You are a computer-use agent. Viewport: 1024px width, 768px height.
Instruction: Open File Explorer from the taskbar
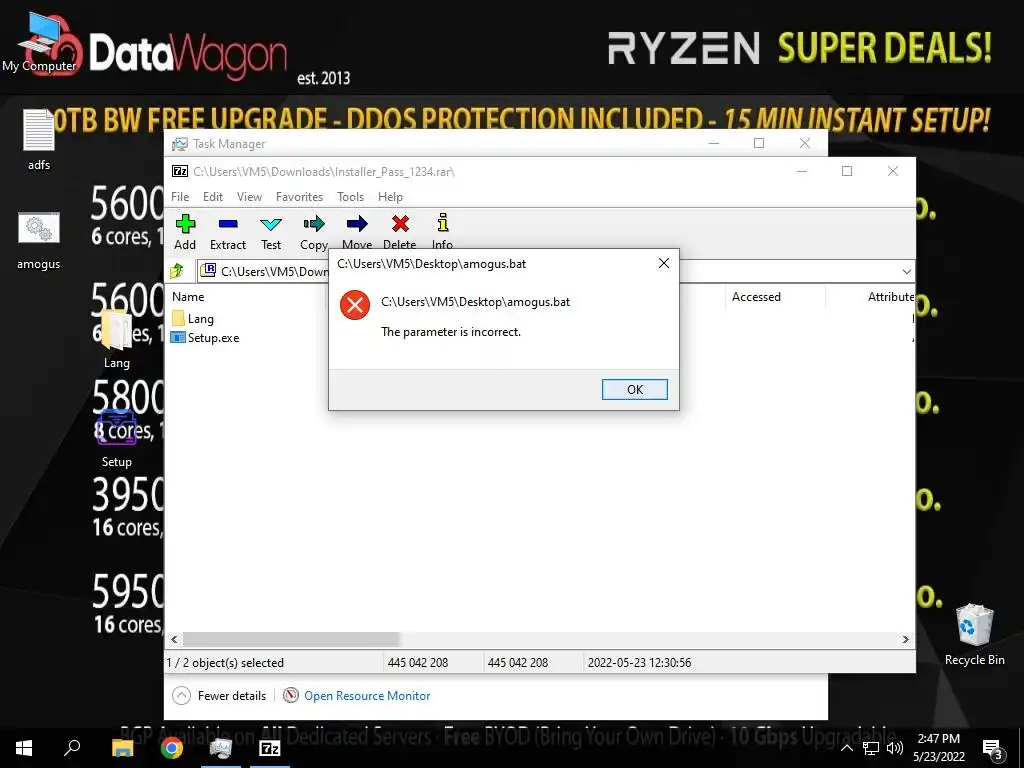coord(122,748)
